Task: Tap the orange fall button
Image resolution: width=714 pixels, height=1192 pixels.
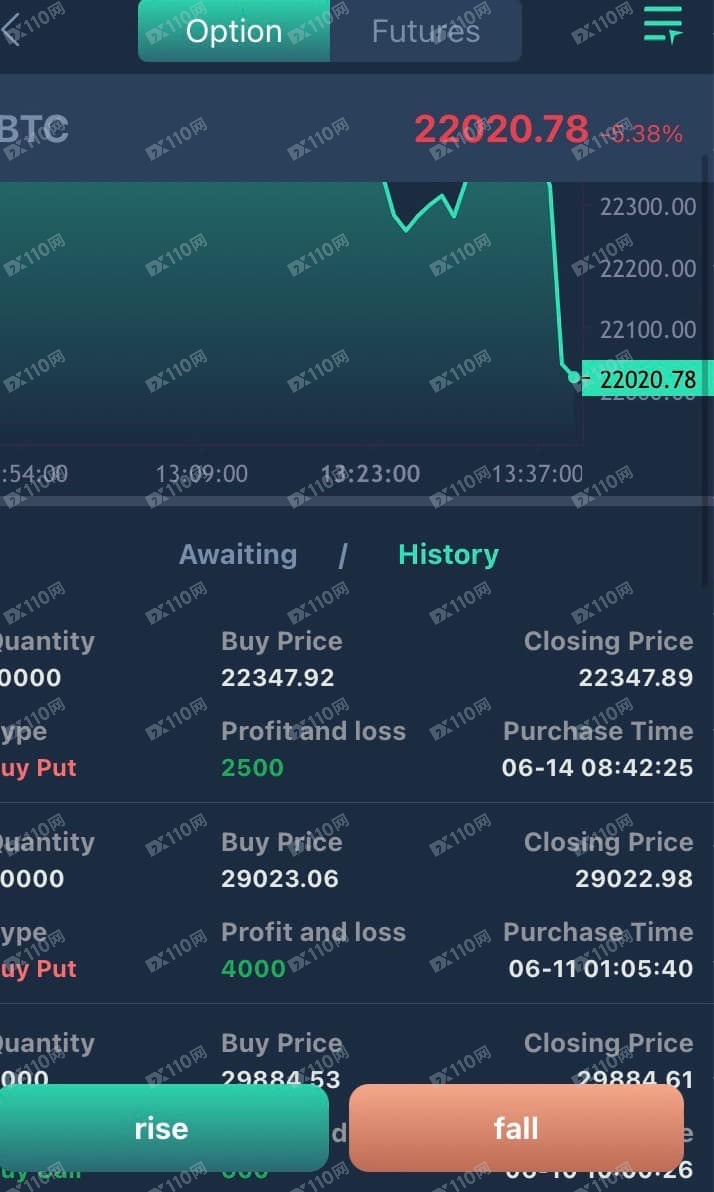Action: (x=516, y=1128)
